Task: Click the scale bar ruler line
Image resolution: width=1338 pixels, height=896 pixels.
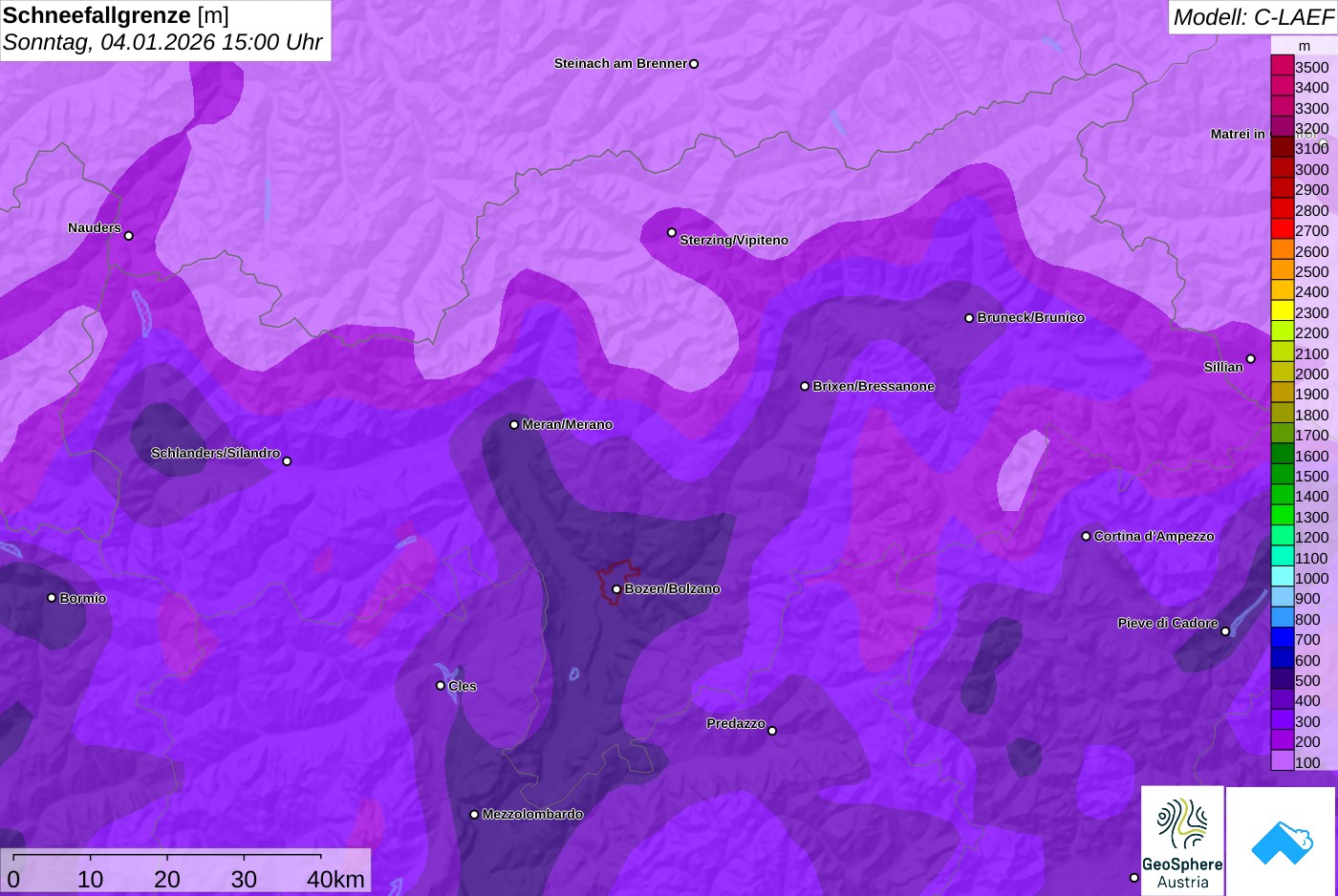Action: (167, 856)
